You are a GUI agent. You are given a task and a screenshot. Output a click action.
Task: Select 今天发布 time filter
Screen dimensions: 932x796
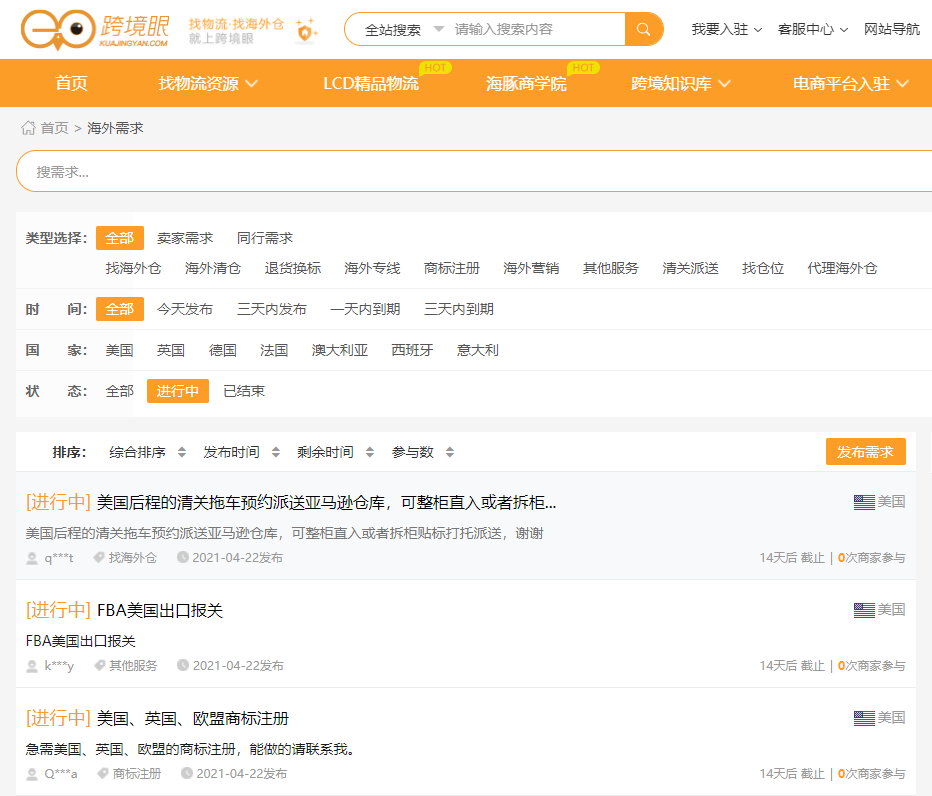coord(185,309)
